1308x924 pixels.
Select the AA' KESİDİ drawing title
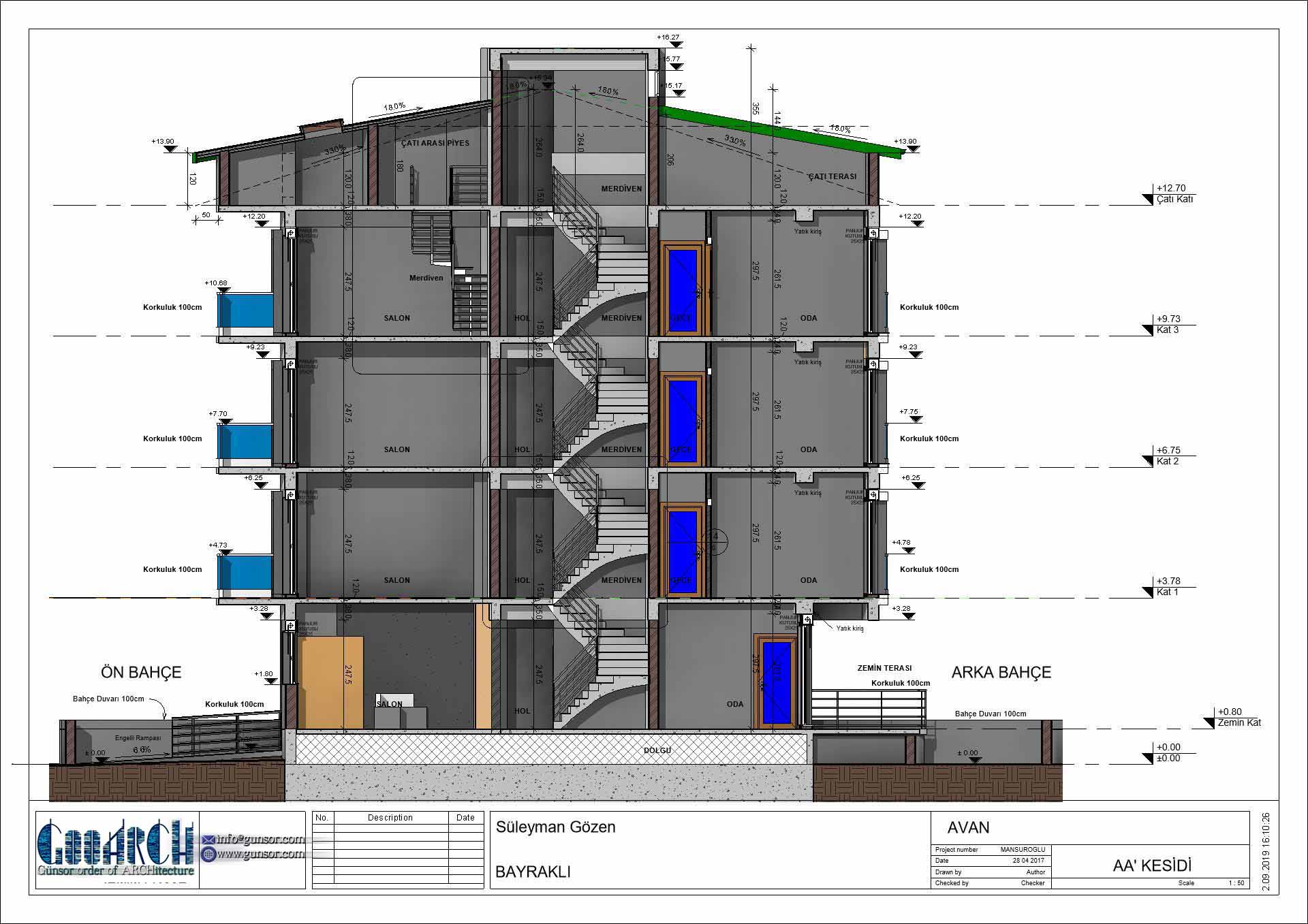pyautogui.click(x=1151, y=865)
